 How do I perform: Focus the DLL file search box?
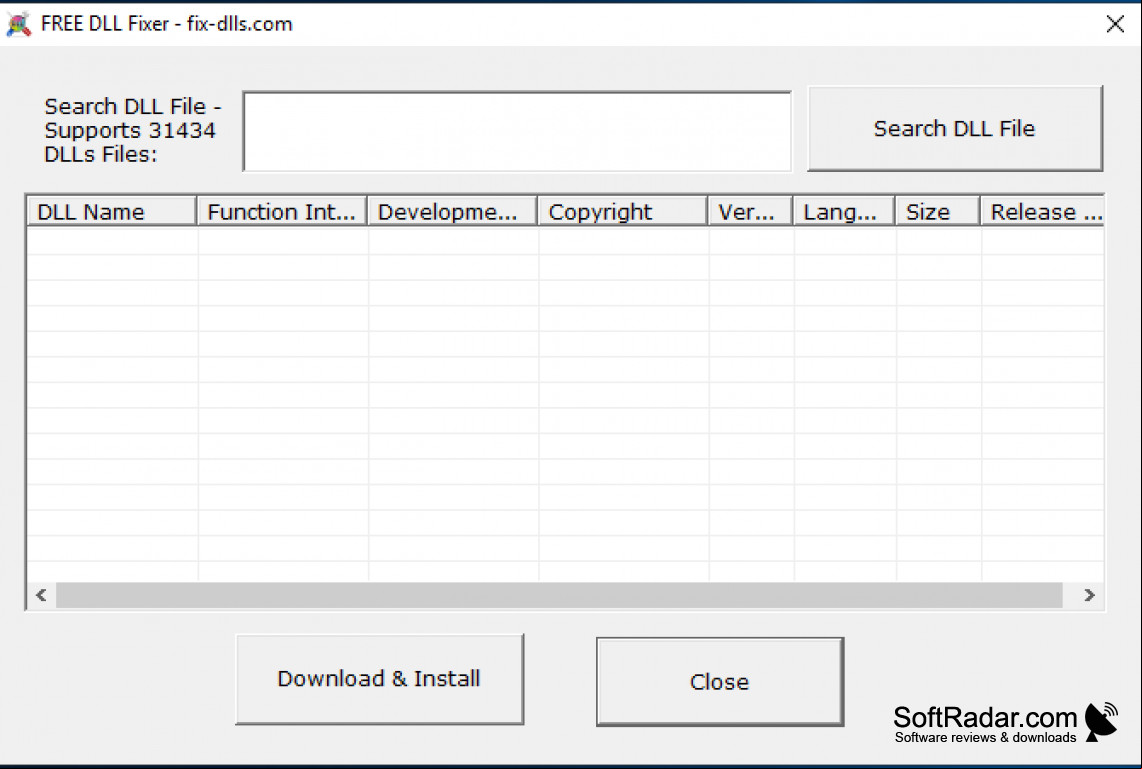[x=517, y=132]
